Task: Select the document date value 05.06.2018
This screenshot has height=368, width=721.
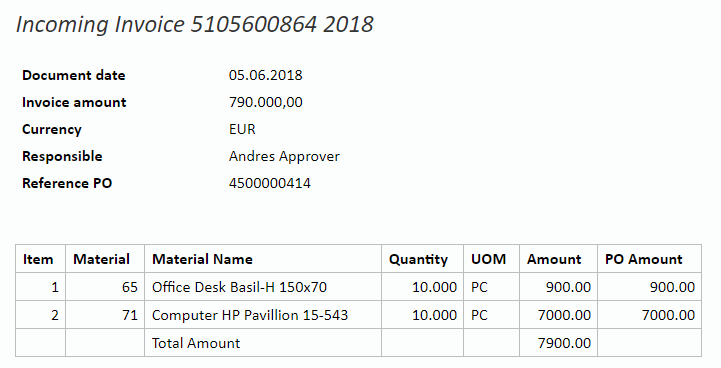Action: coord(265,75)
